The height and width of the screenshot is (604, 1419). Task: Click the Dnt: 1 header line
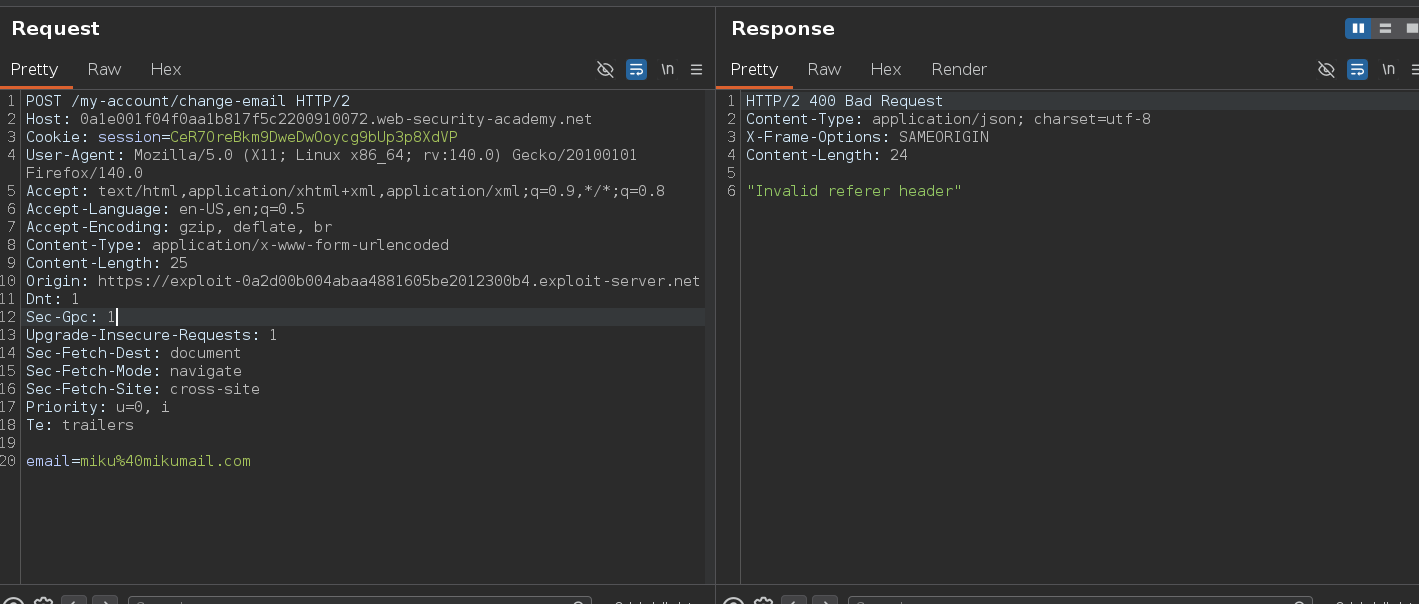coord(52,299)
